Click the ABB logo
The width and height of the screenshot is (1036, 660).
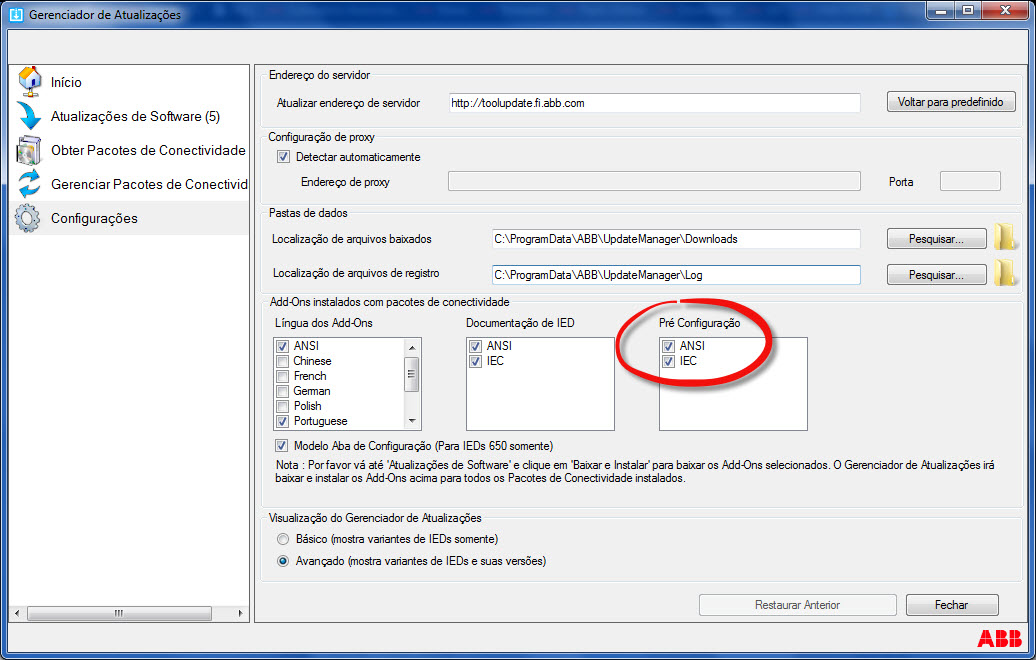click(x=1000, y=638)
